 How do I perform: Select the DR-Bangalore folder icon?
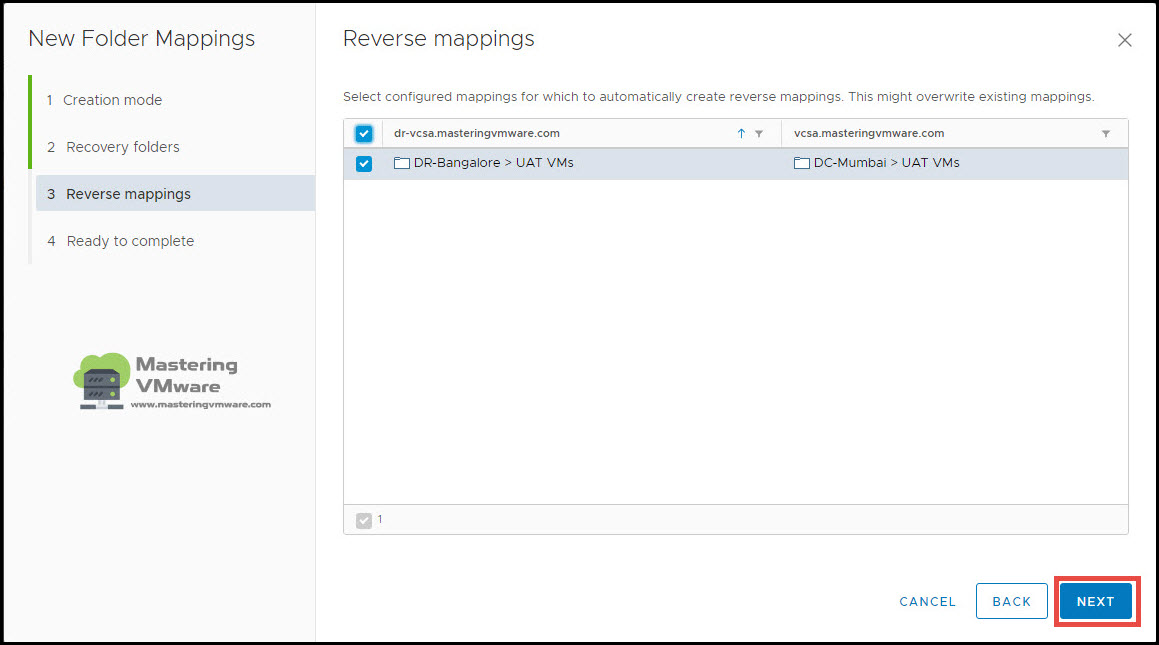point(401,163)
